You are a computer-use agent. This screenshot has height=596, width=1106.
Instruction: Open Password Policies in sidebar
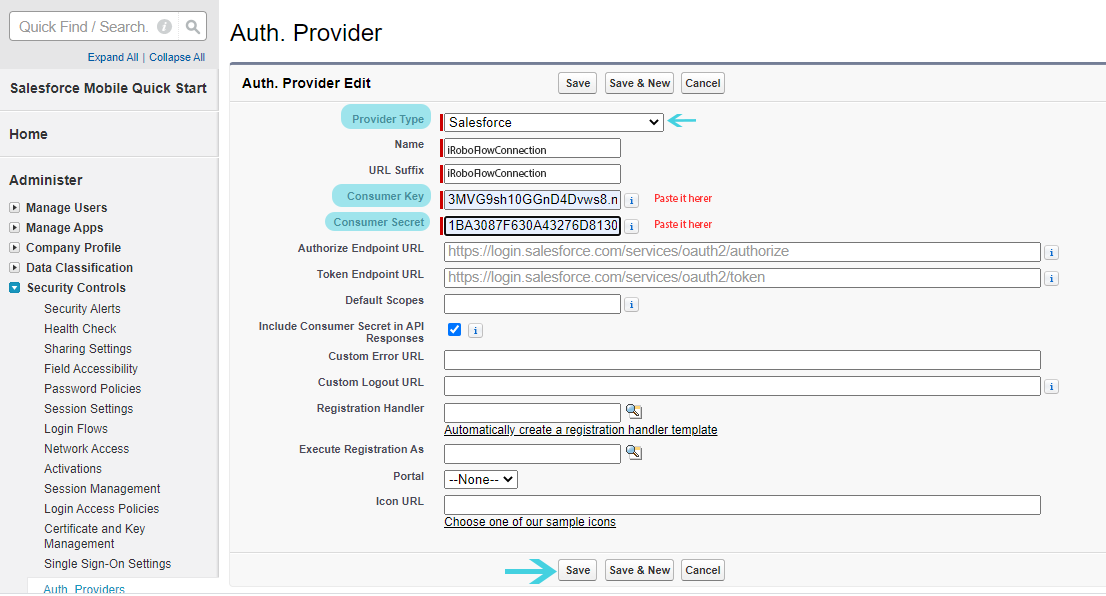click(x=92, y=388)
